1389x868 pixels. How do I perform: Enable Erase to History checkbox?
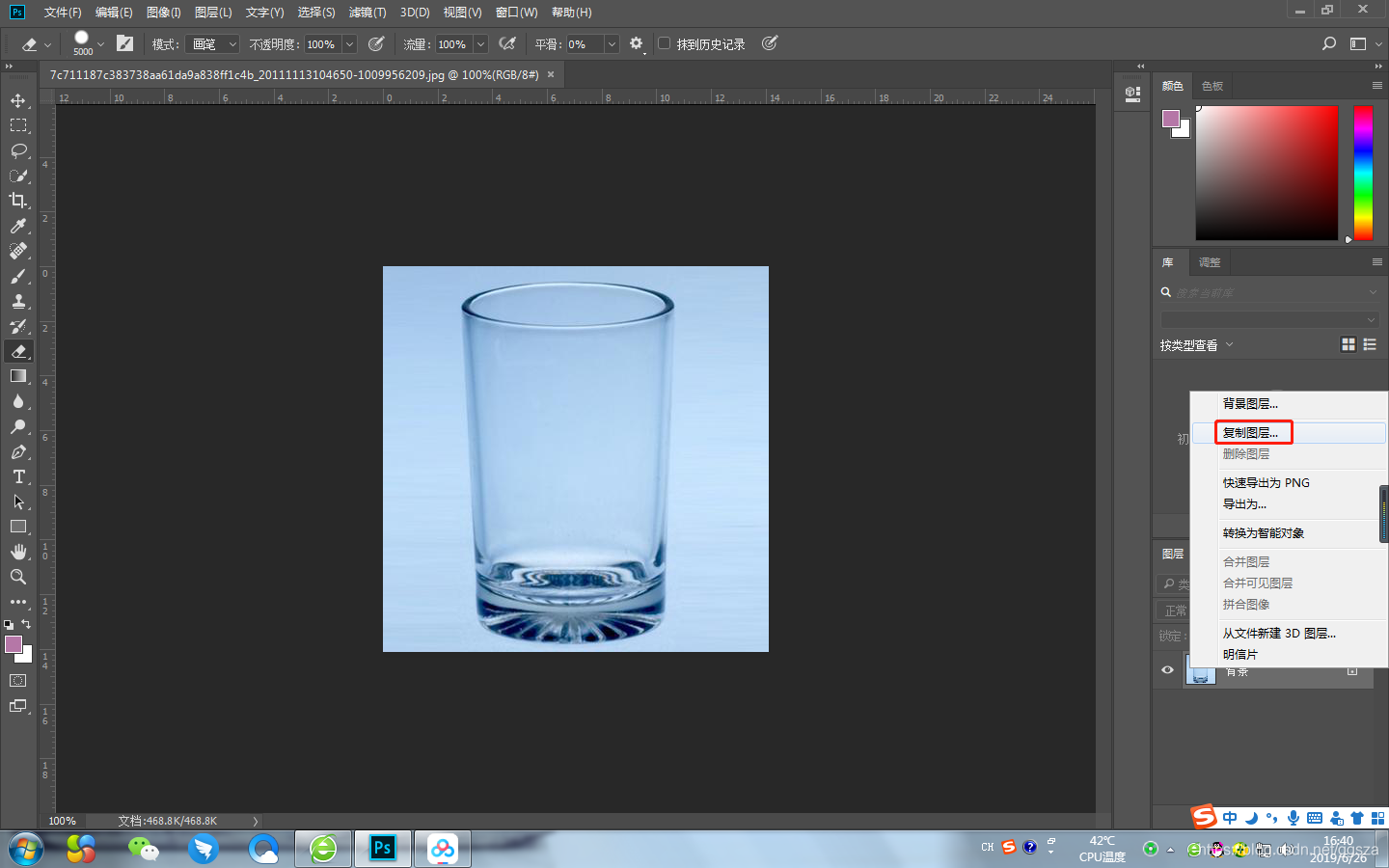(x=664, y=43)
